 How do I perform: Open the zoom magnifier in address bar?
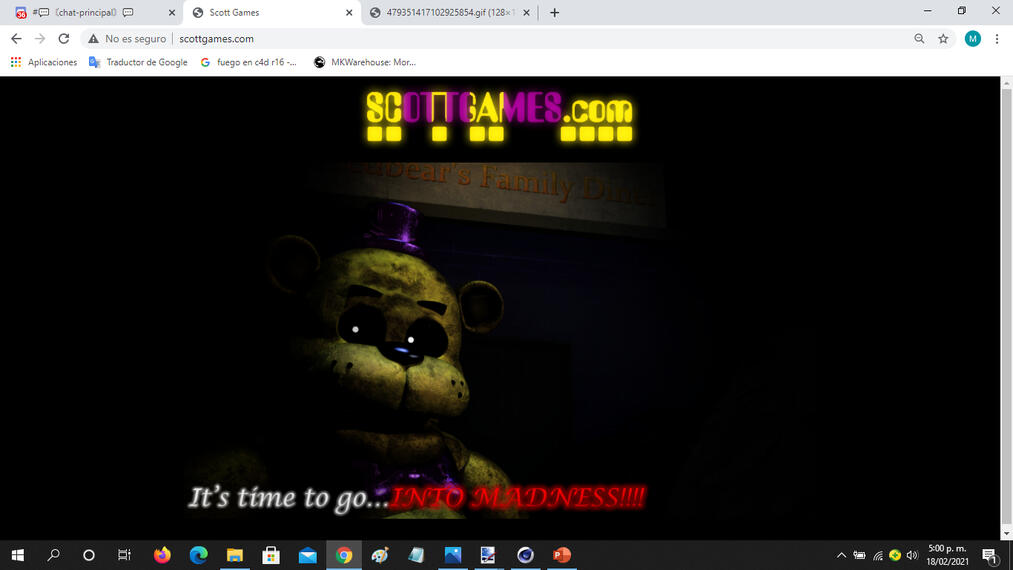(919, 39)
